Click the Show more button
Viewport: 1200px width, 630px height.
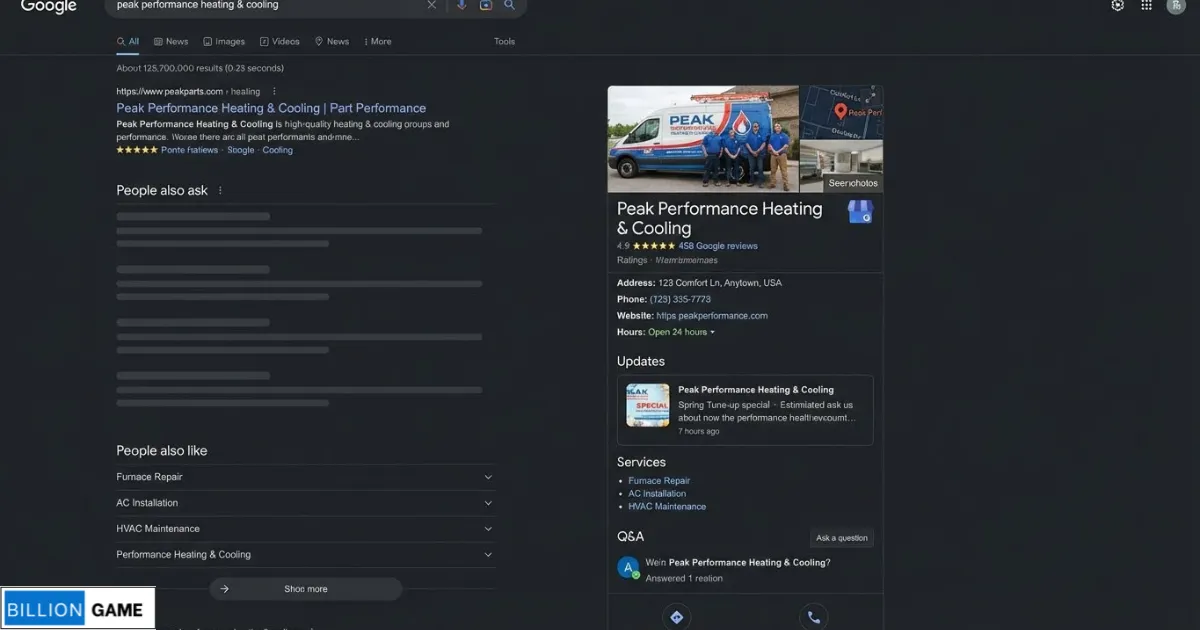click(x=305, y=589)
